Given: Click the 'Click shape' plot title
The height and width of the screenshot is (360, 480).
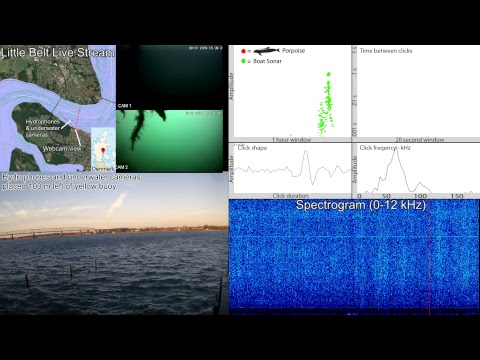Looking at the screenshot, I should point(252,148).
